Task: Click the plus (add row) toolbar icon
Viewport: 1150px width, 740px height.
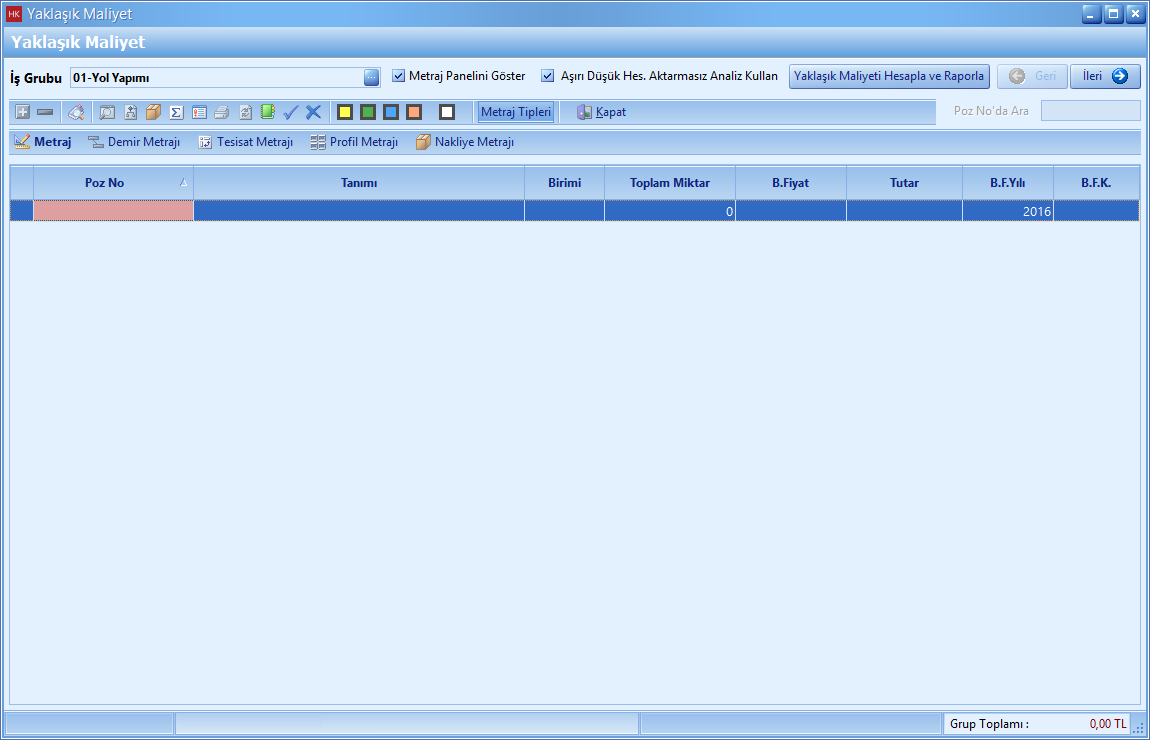Action: point(23,112)
